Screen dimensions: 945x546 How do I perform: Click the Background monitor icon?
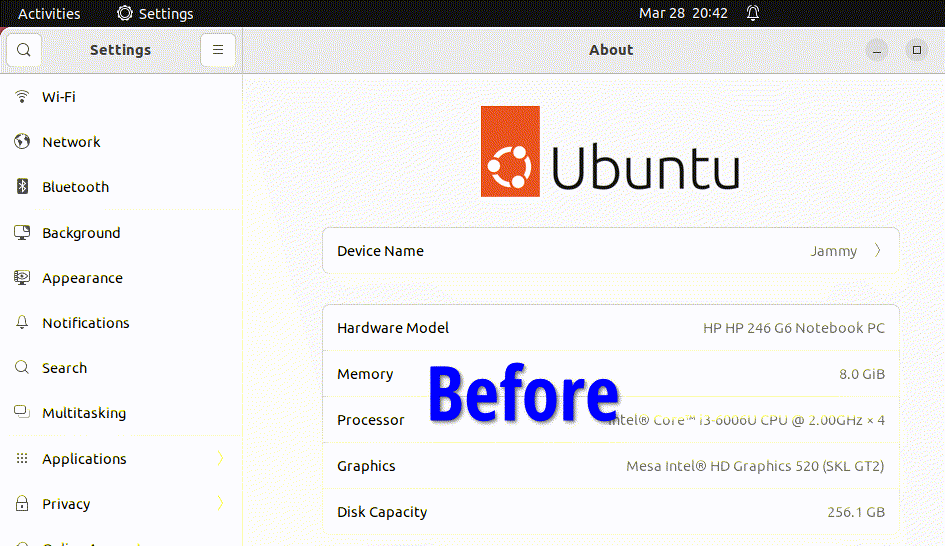point(22,233)
